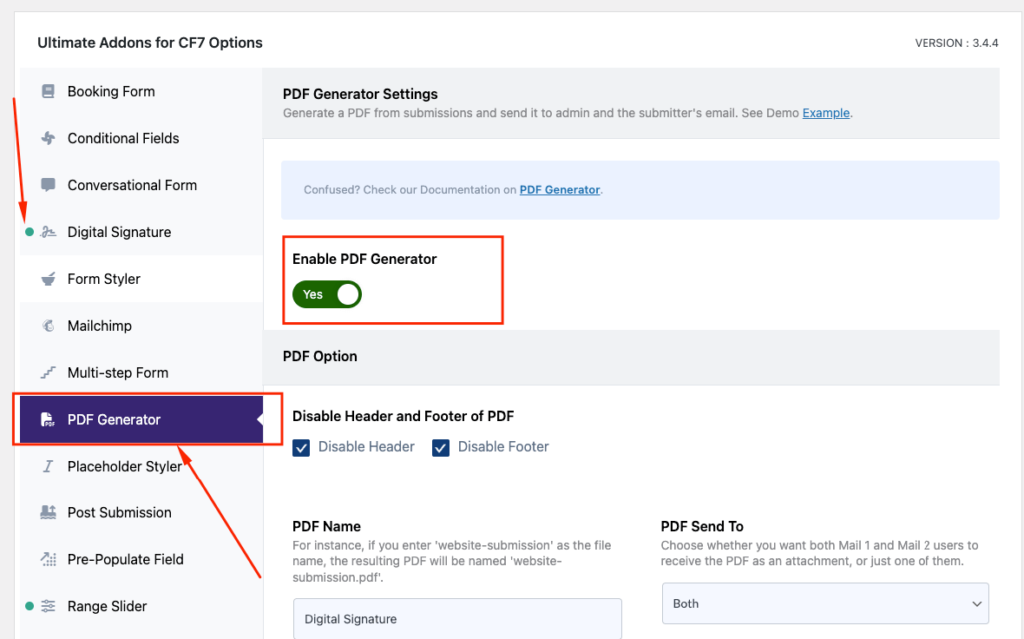
Task: Open the PDF Generator documentation link
Action: [559, 189]
